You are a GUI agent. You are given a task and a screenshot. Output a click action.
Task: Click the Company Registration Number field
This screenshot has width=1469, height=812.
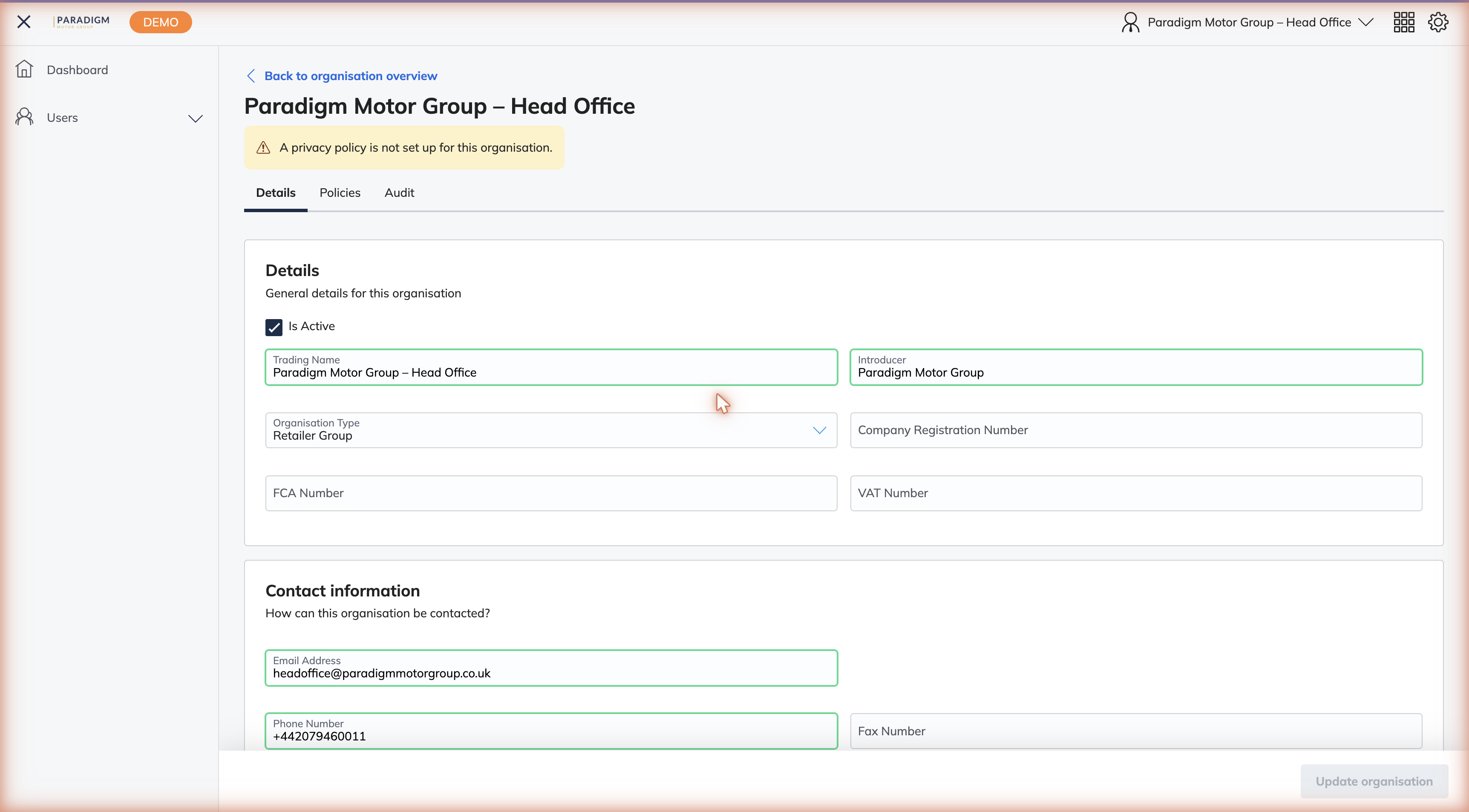(1136, 430)
